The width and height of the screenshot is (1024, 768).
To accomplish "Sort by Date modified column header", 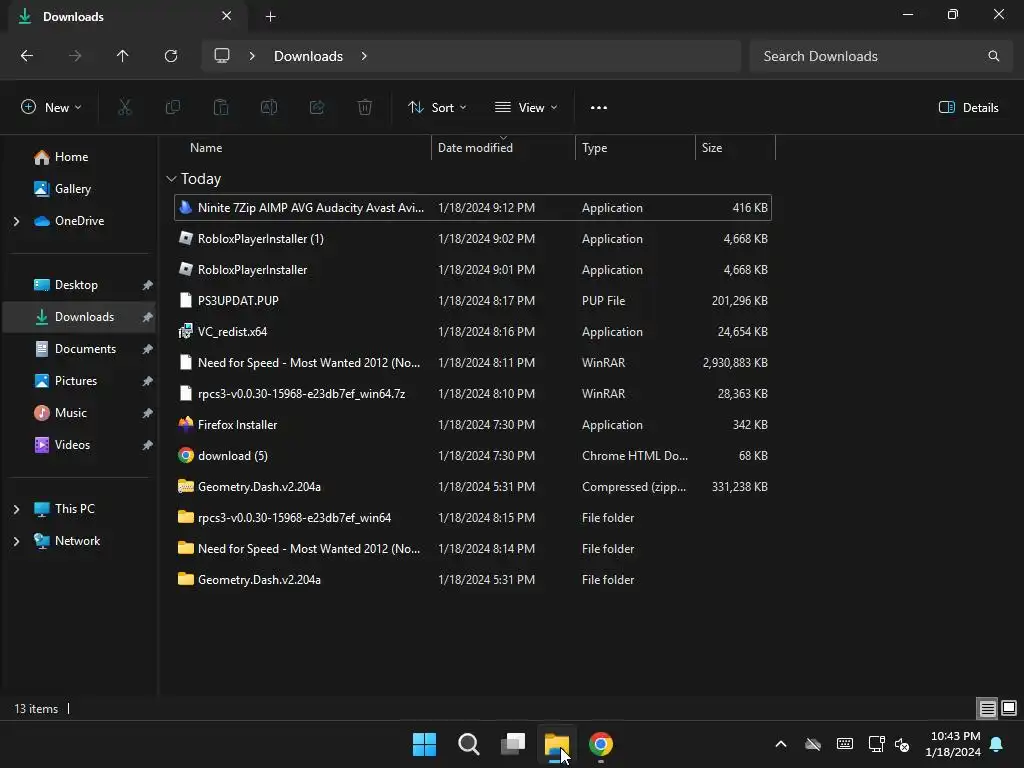I will (x=504, y=148).
